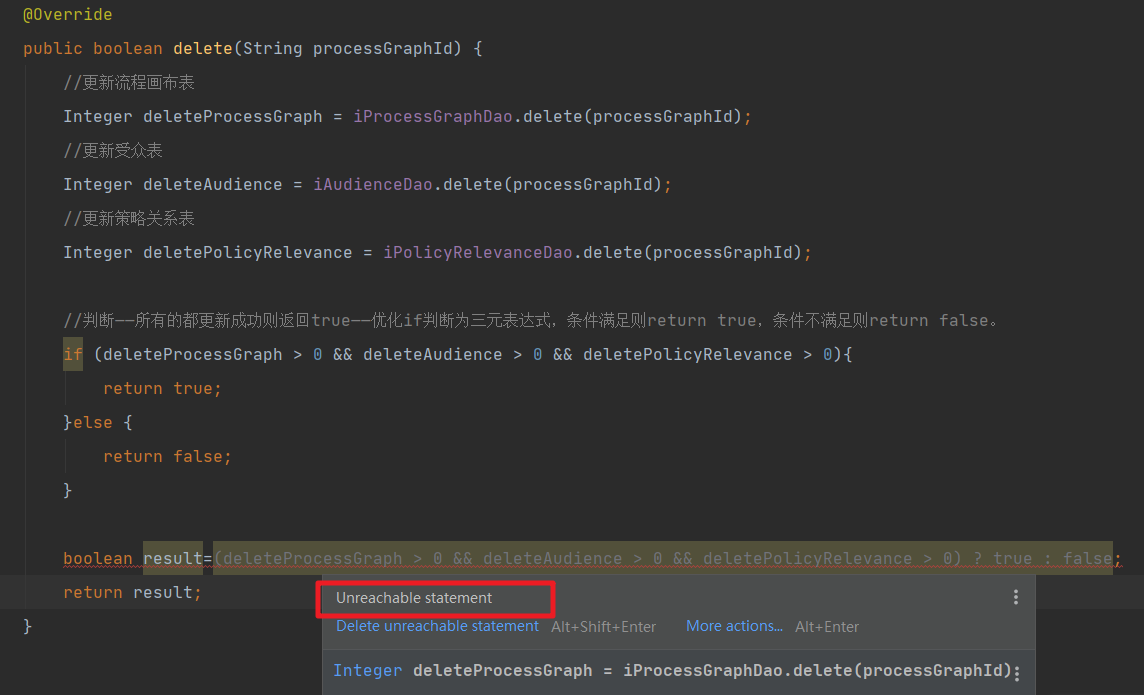Click the return false; statement
Viewport: 1144px width, 695px height.
[x=167, y=457]
